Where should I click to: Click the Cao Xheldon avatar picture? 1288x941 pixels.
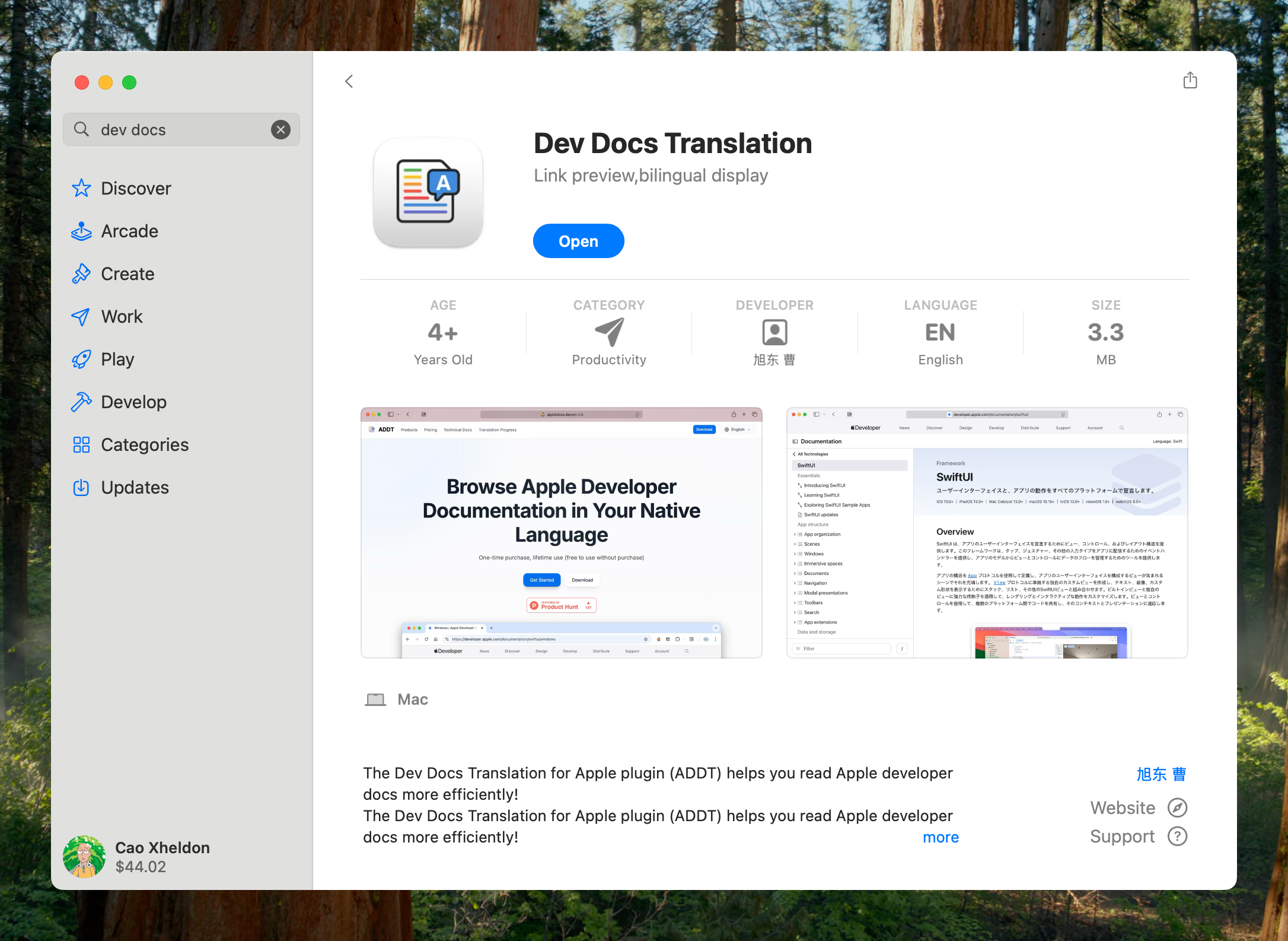coord(84,857)
